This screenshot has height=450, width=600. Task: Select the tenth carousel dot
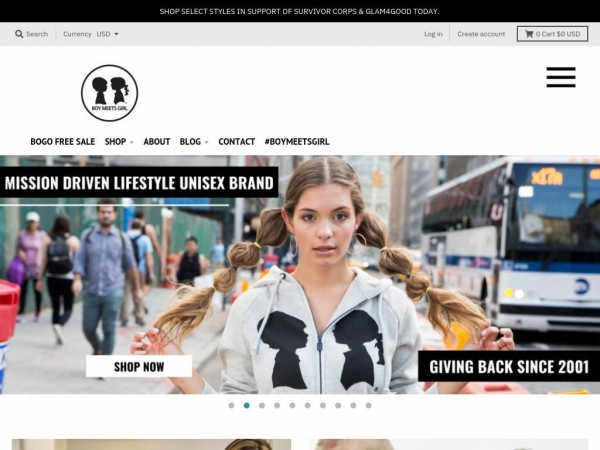point(368,405)
